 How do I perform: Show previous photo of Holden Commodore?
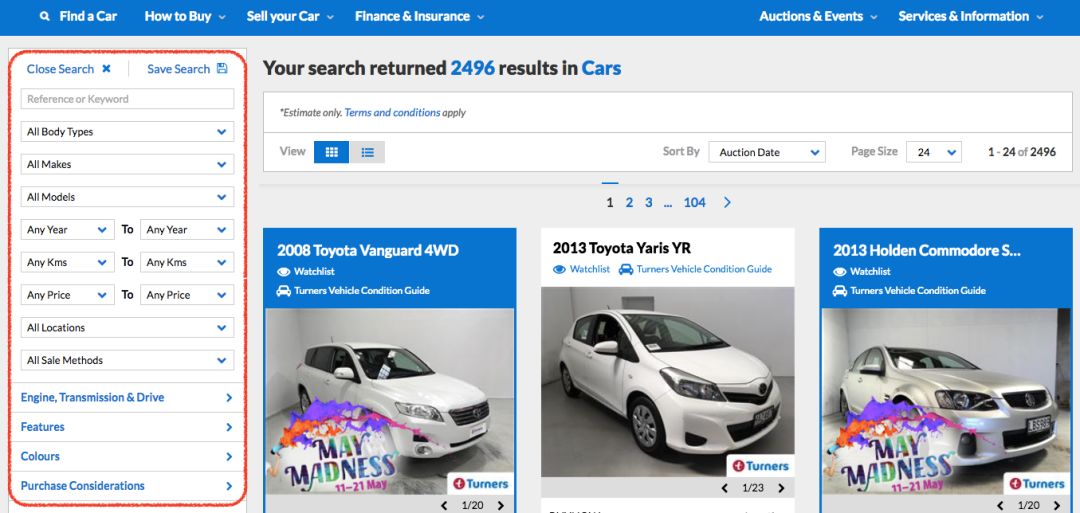1000,505
